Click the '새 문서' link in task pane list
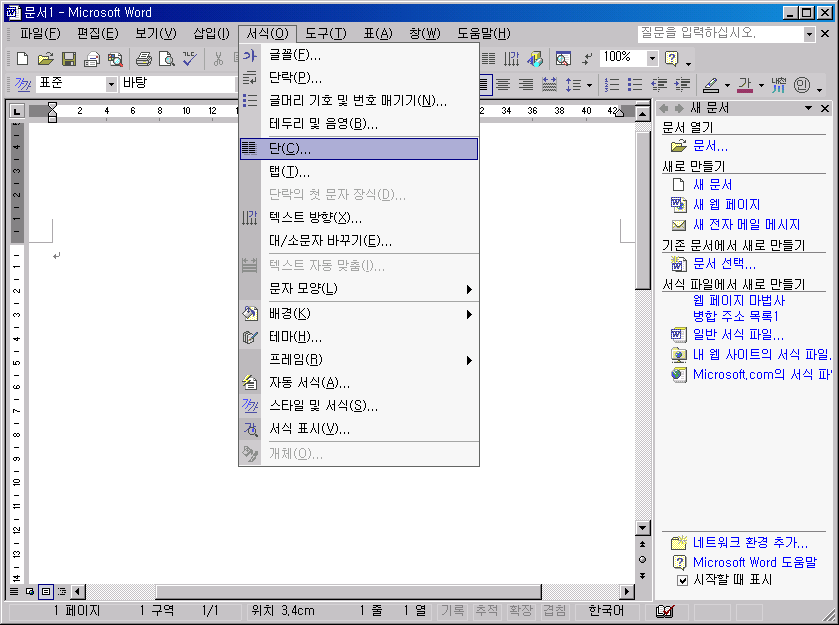839x625 pixels. point(712,185)
